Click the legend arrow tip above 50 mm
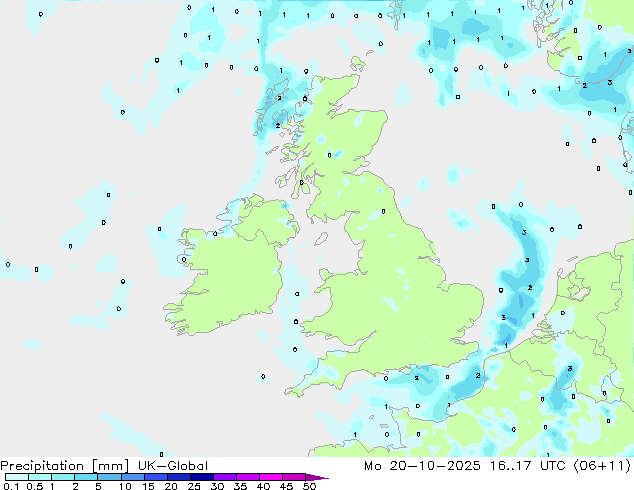Image resolution: width=634 pixels, height=490 pixels. pyautogui.click(x=317, y=477)
